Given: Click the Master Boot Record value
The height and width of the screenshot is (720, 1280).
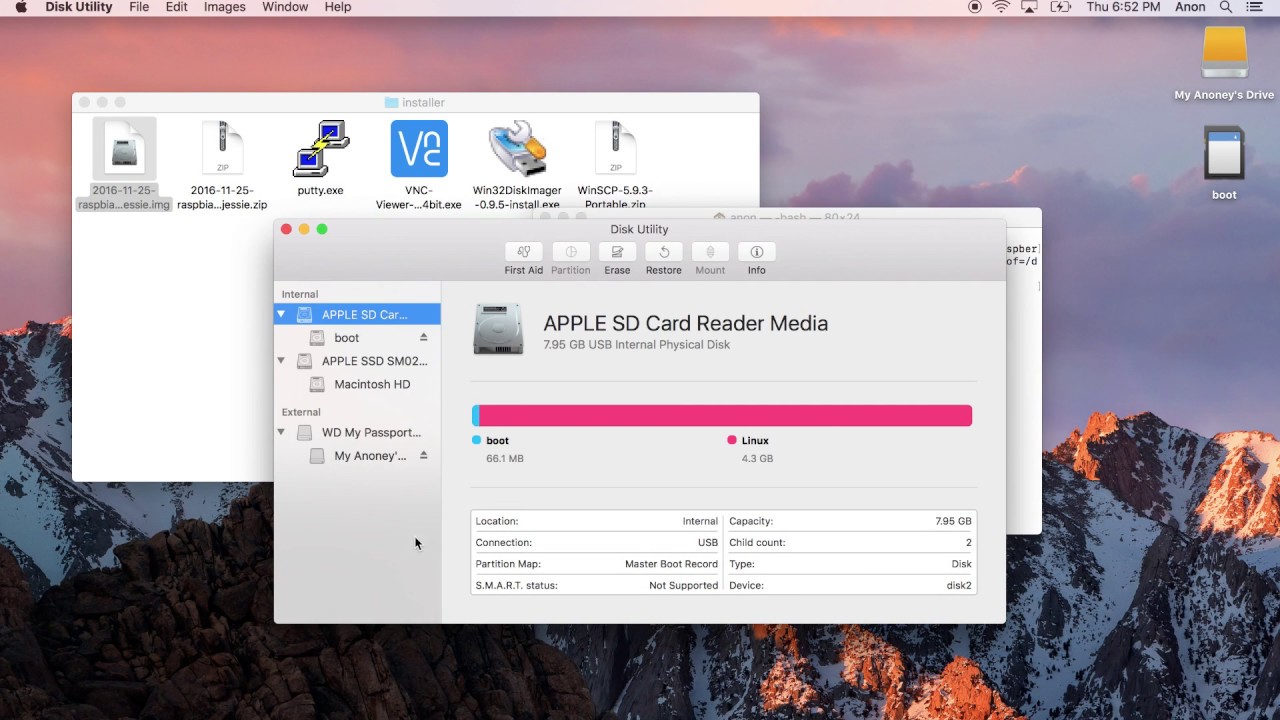Looking at the screenshot, I should coord(671,564).
